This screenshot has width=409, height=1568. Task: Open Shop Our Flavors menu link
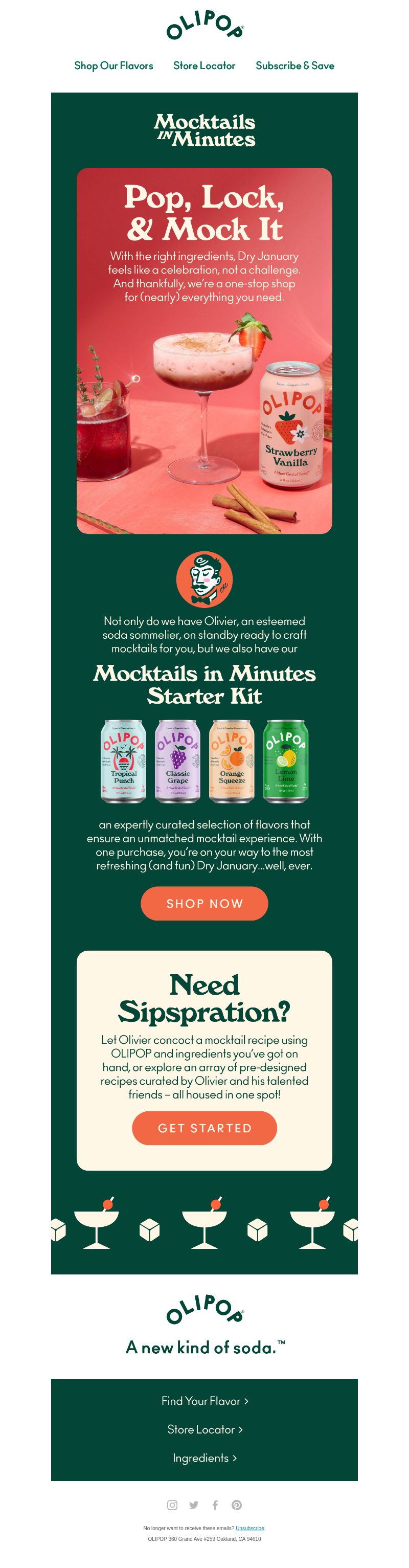point(114,66)
